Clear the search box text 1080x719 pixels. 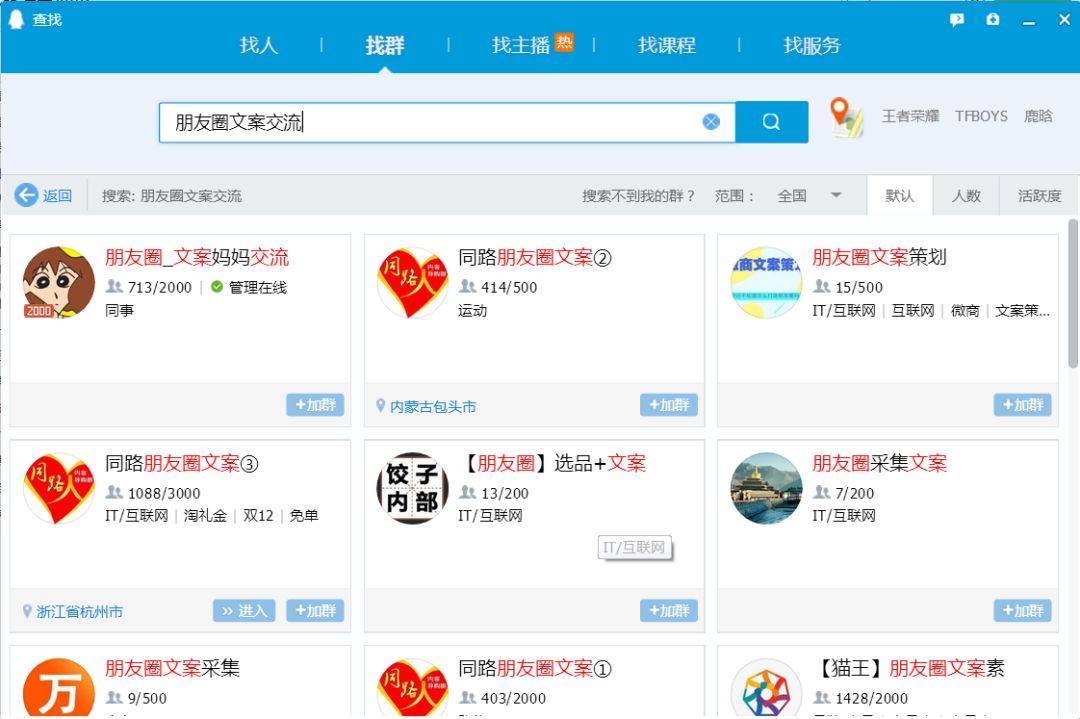(712, 122)
